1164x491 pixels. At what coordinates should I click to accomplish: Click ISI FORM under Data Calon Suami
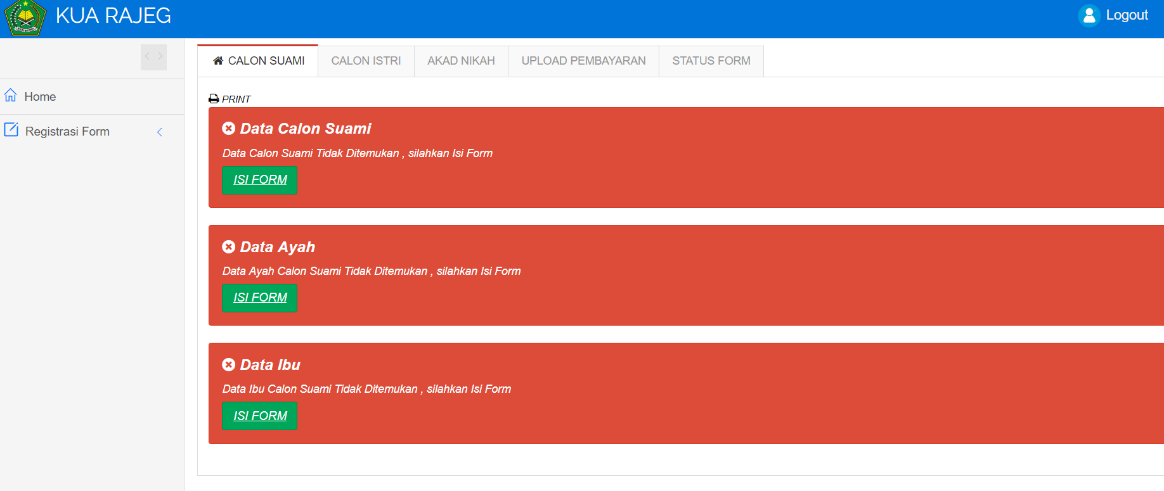coord(260,180)
